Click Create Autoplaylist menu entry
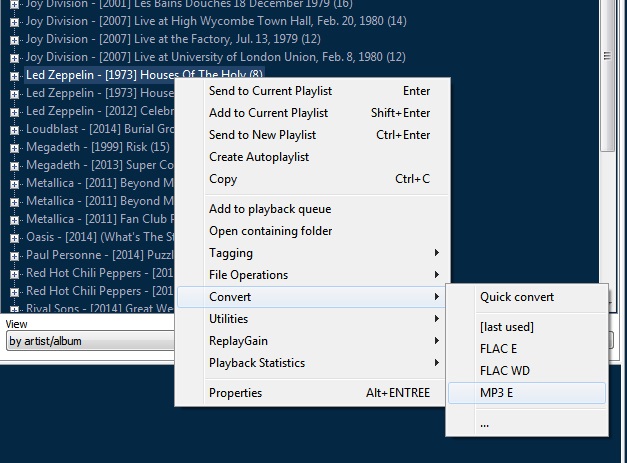Screen dimensions: 627x463 point(312,157)
